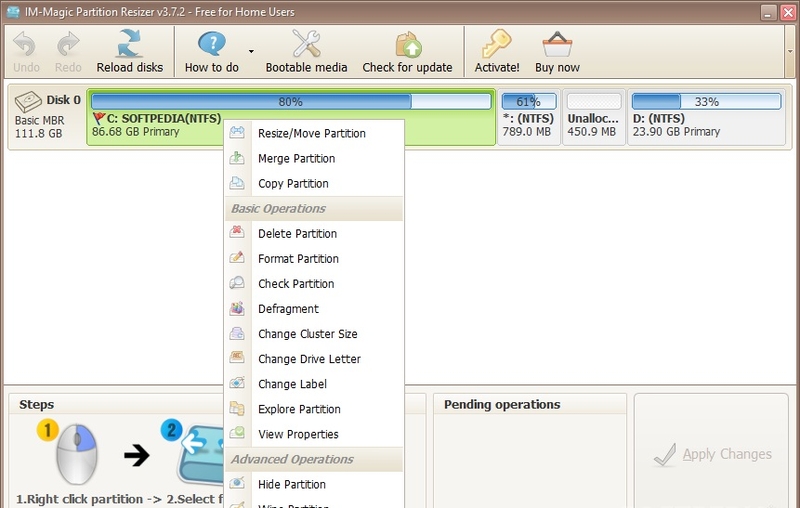Click the Undo arrow icon
The height and width of the screenshot is (508, 800).
[x=25, y=44]
